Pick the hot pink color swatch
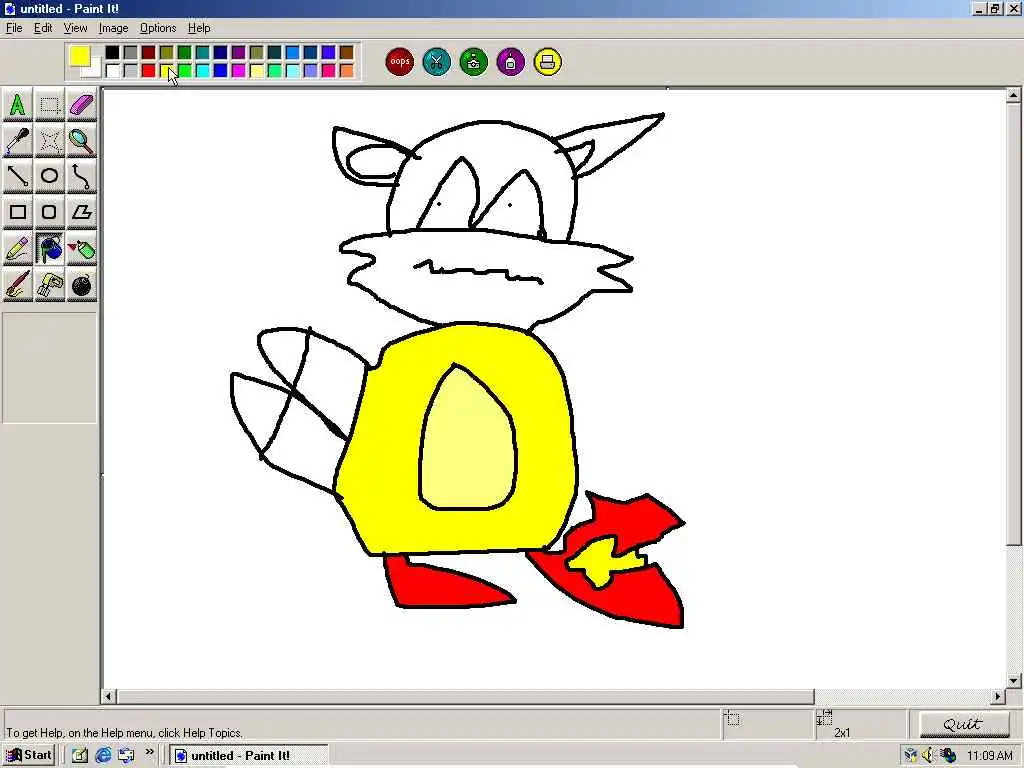Screen dimensions: 1024x768 [328, 70]
